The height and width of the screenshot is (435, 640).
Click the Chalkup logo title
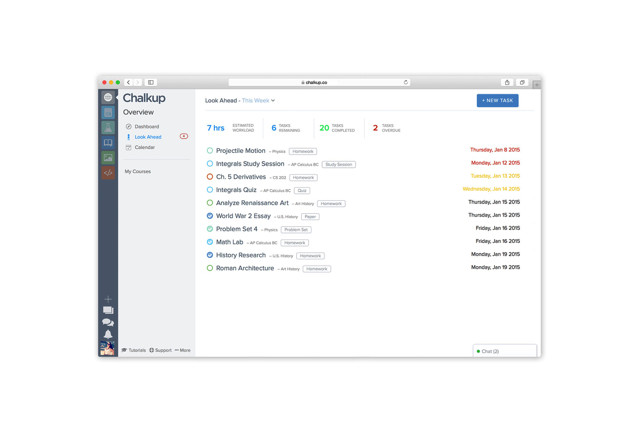click(144, 98)
